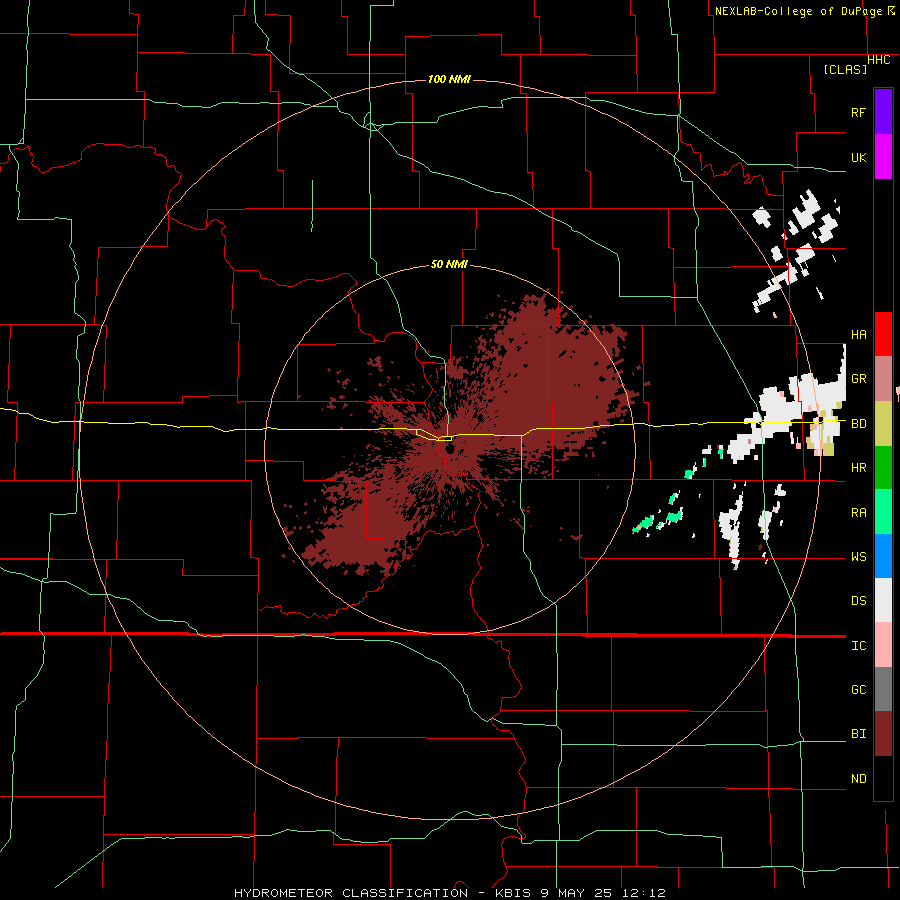Click the purple RF color swatch
Viewport: 900px width, 900px height.
(883, 112)
